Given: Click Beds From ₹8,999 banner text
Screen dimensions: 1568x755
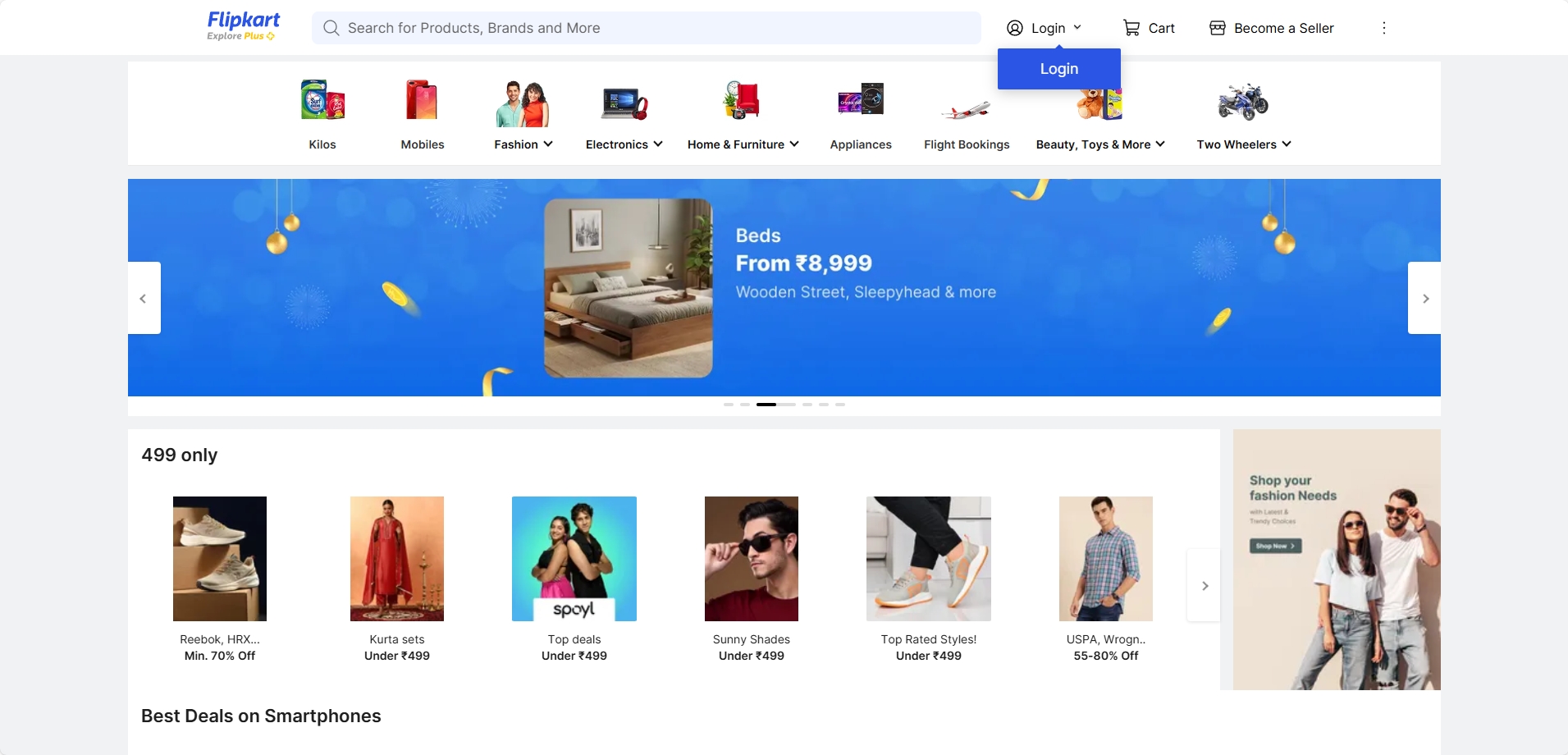Looking at the screenshot, I should click(x=803, y=250).
